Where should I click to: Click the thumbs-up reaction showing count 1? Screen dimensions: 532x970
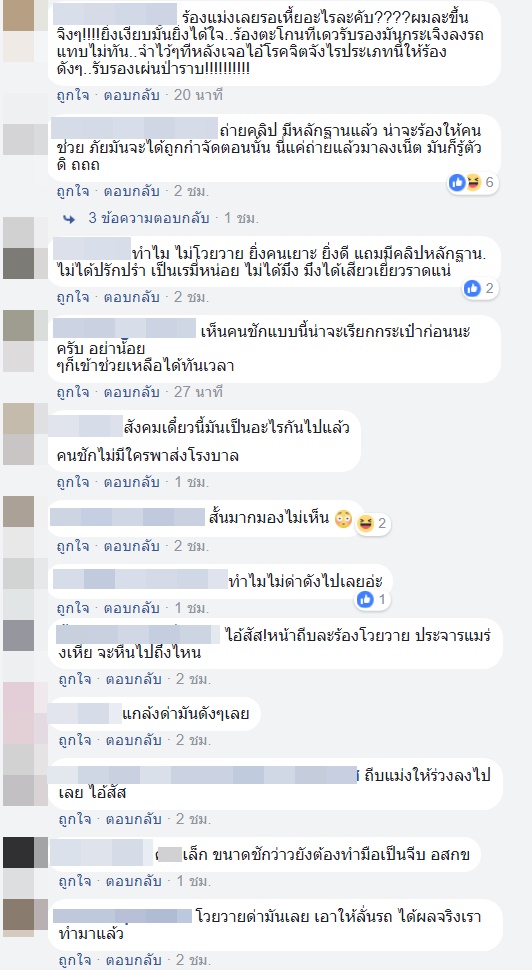365,599
